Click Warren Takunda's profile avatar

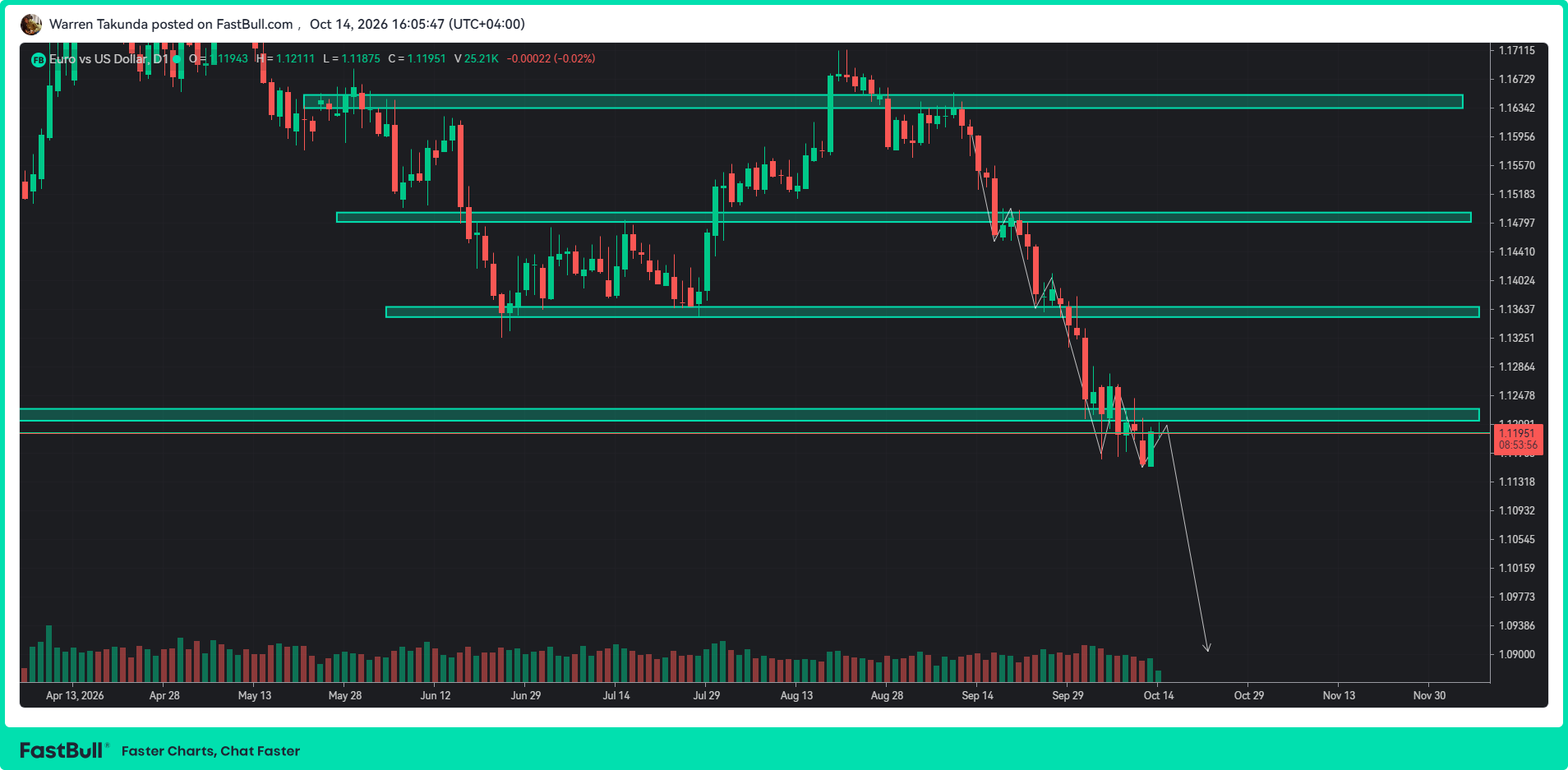tap(31, 25)
